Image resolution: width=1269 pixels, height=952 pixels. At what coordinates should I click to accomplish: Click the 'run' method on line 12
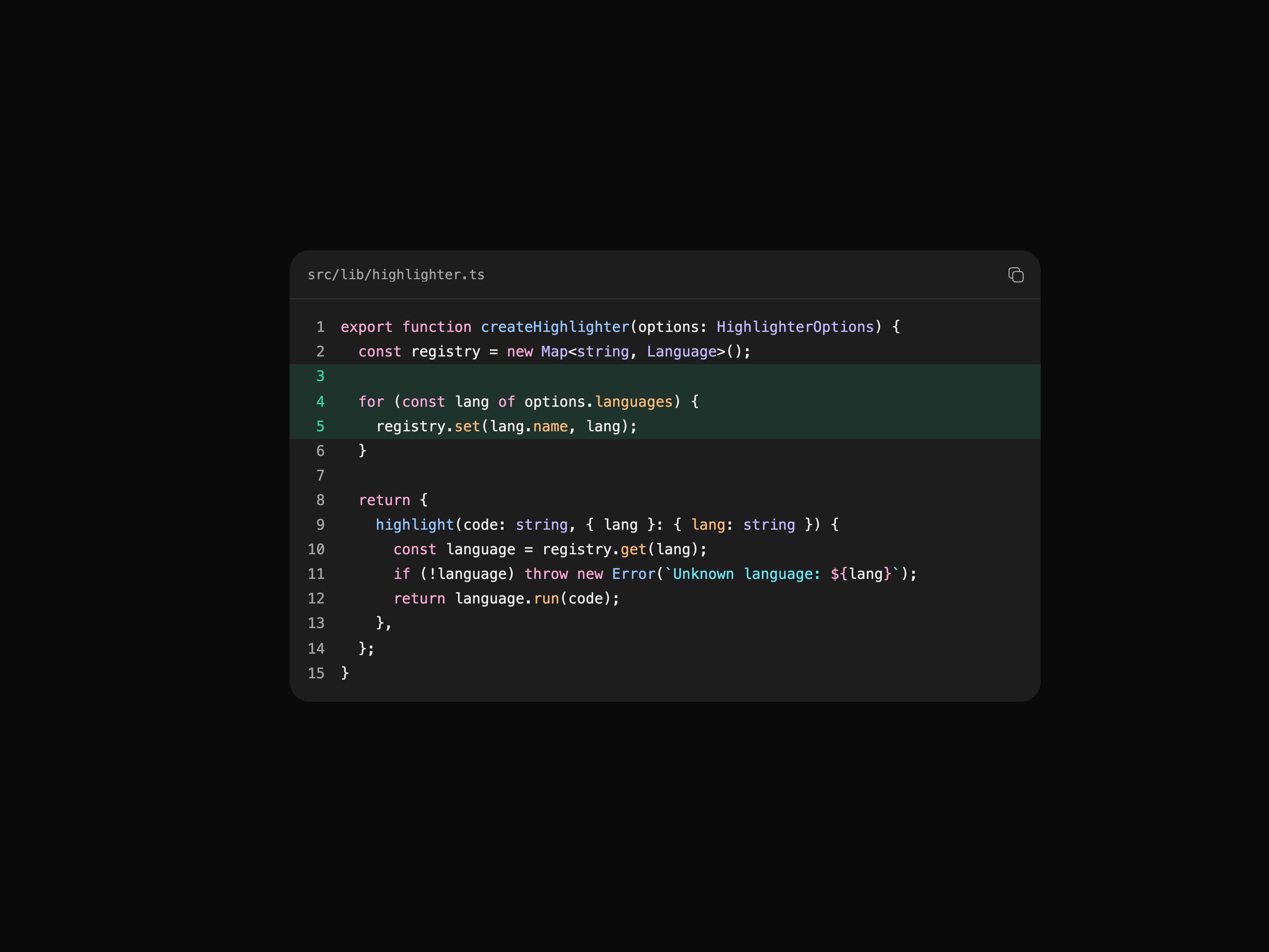pyautogui.click(x=546, y=599)
